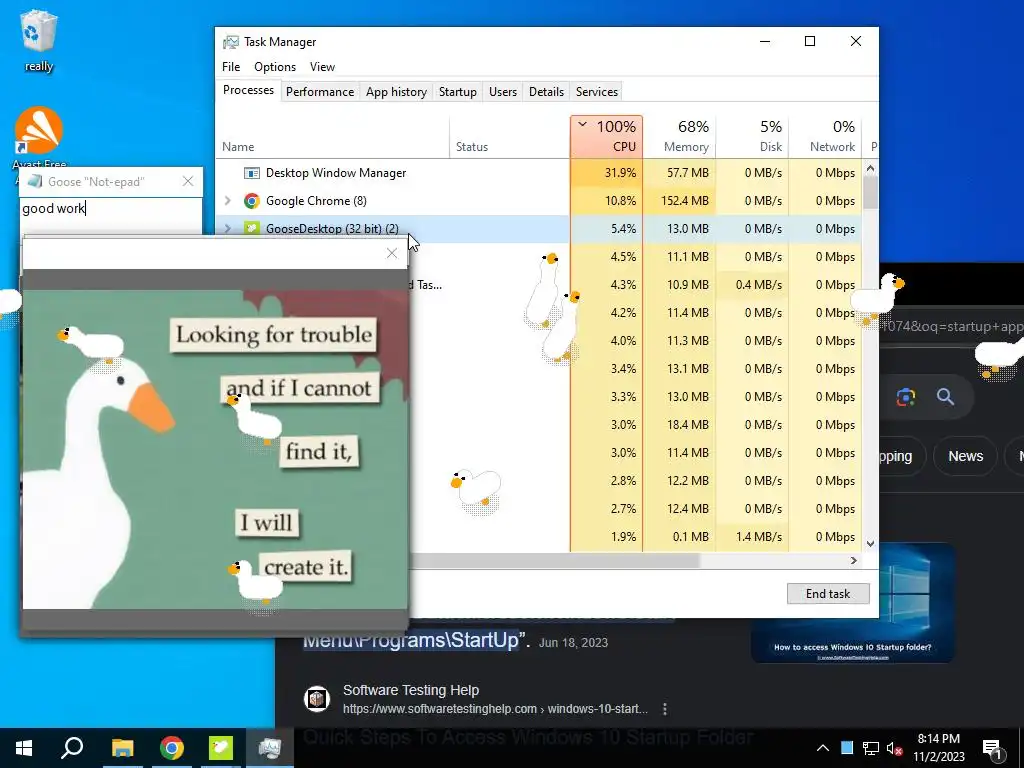Open the notification center icon
Viewport: 1024px width, 768px height.
coord(992,749)
